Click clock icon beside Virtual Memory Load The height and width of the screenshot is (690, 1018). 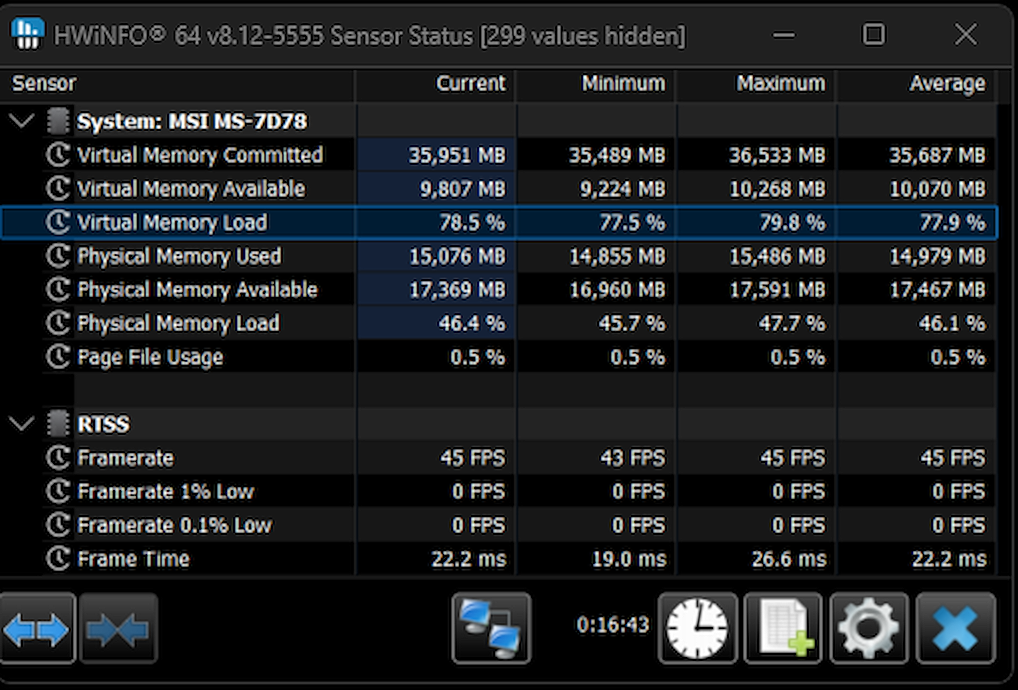click(58, 223)
